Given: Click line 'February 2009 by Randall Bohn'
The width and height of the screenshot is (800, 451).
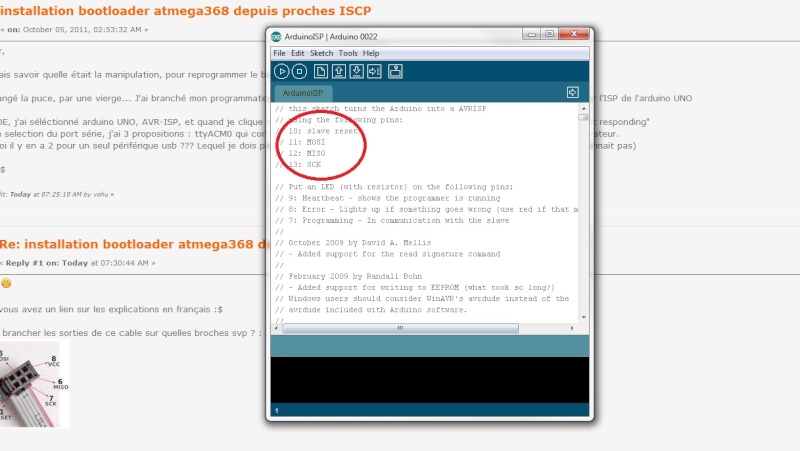Looking at the screenshot, I should pyautogui.click(x=348, y=277).
